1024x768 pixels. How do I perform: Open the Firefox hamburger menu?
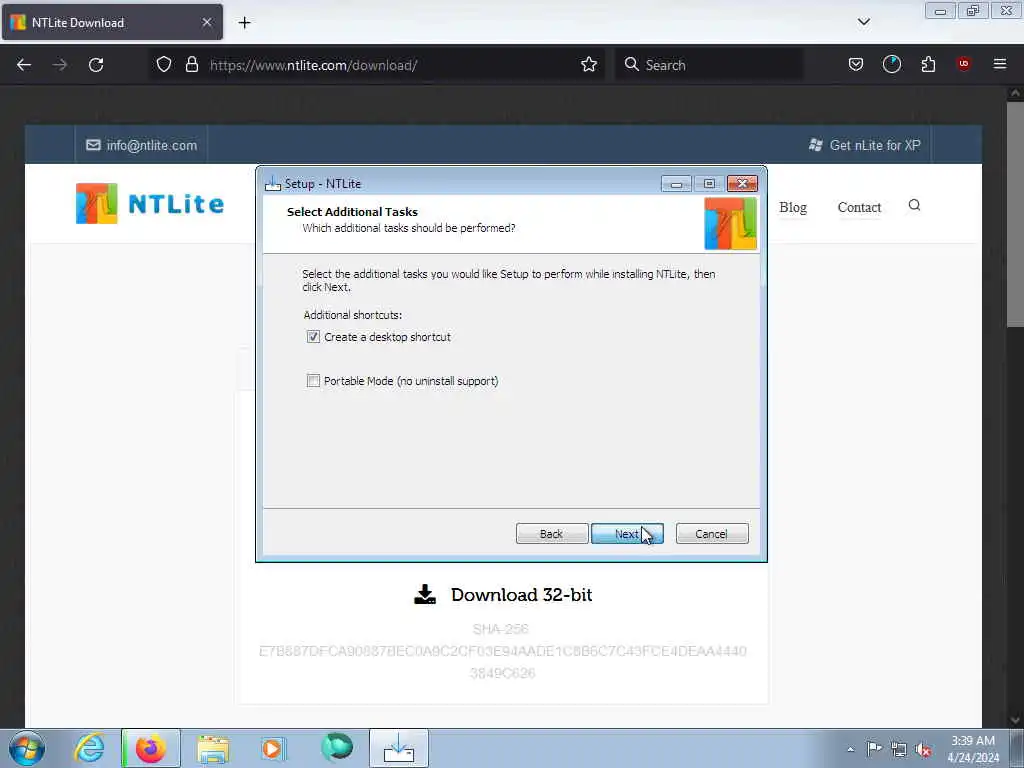click(1000, 64)
